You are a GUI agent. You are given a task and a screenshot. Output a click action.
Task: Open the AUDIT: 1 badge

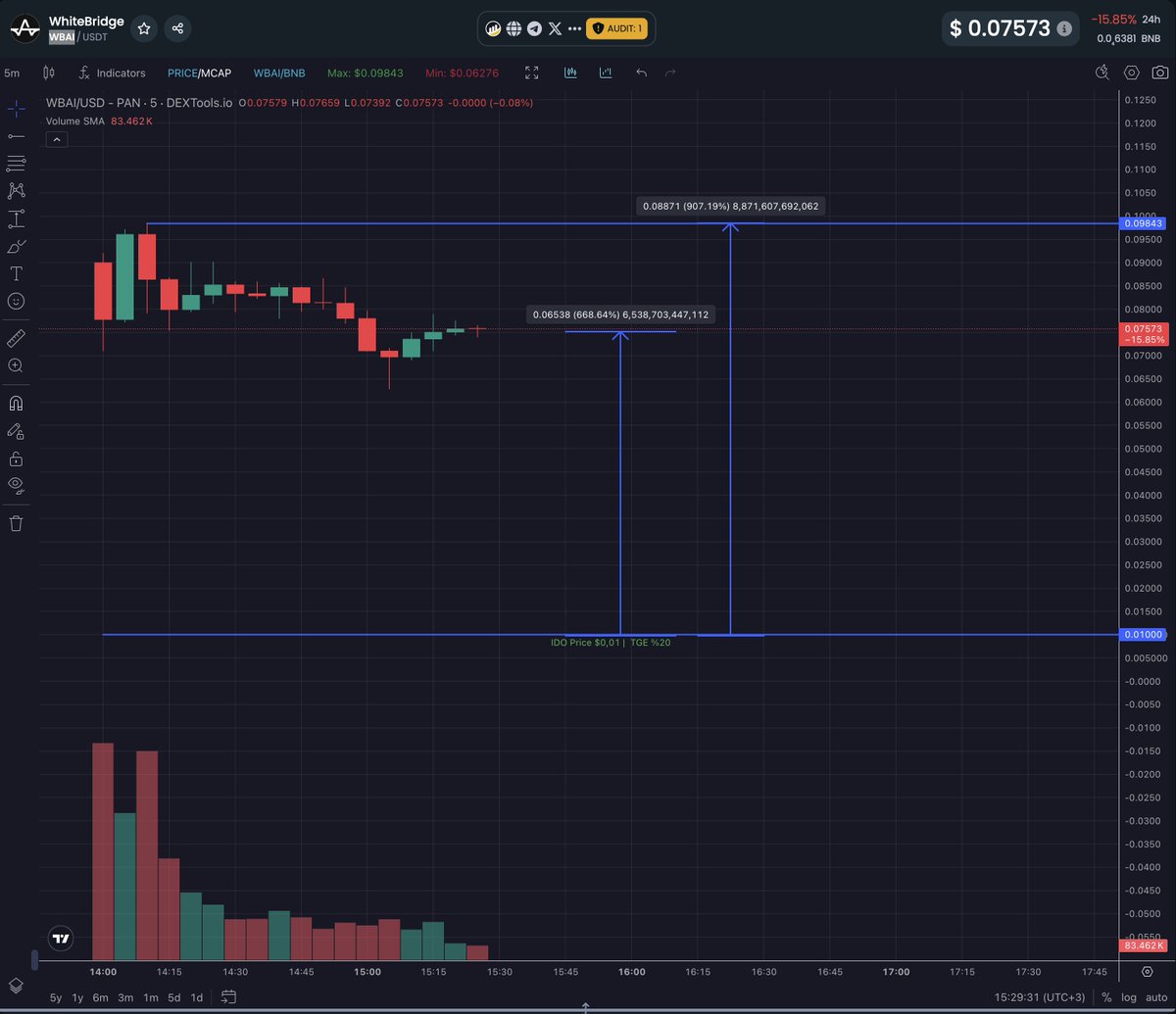(617, 28)
